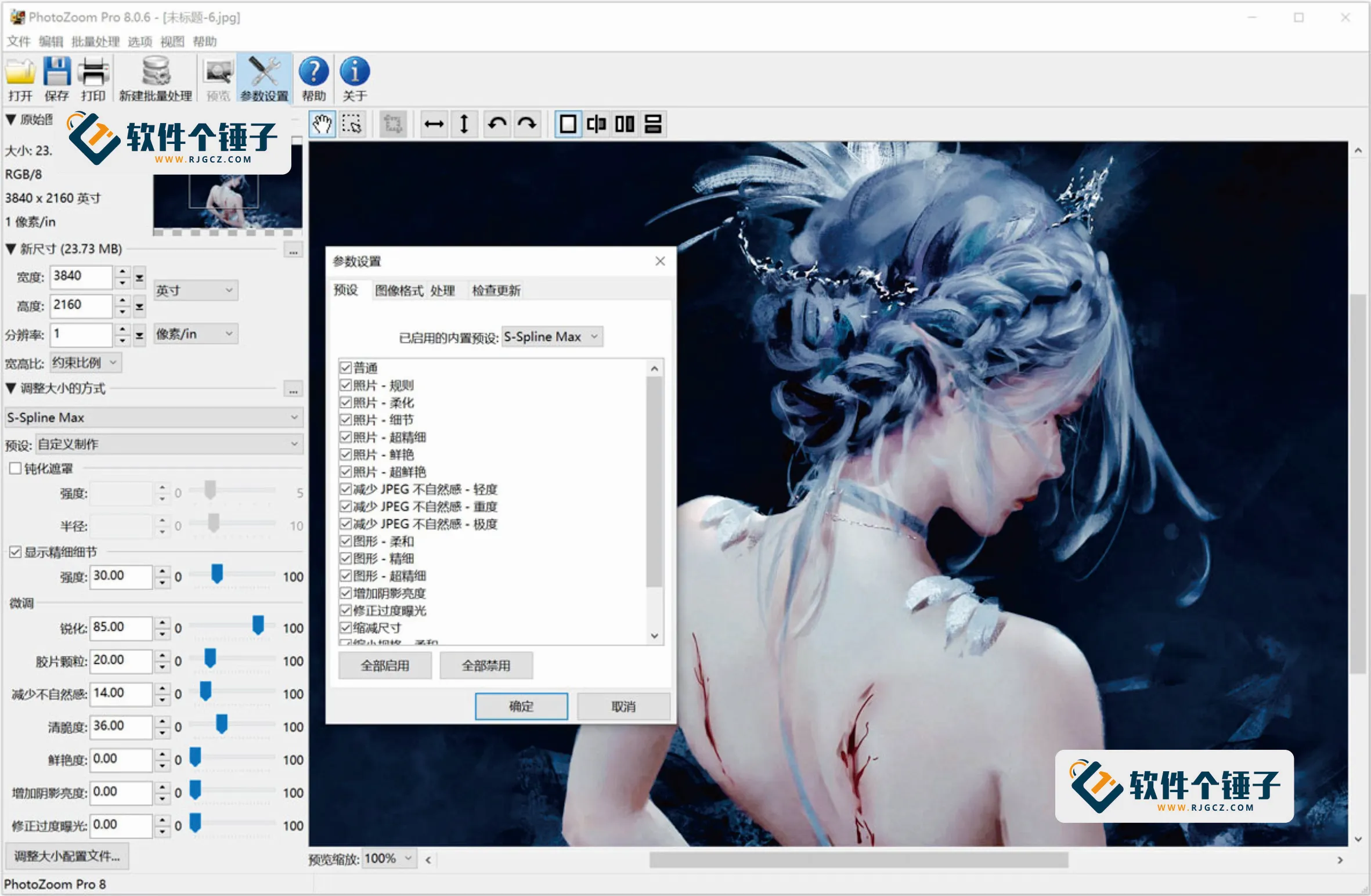Uncheck the 普通 preset checkbox
Image resolution: width=1371 pixels, height=896 pixels.
[346, 367]
